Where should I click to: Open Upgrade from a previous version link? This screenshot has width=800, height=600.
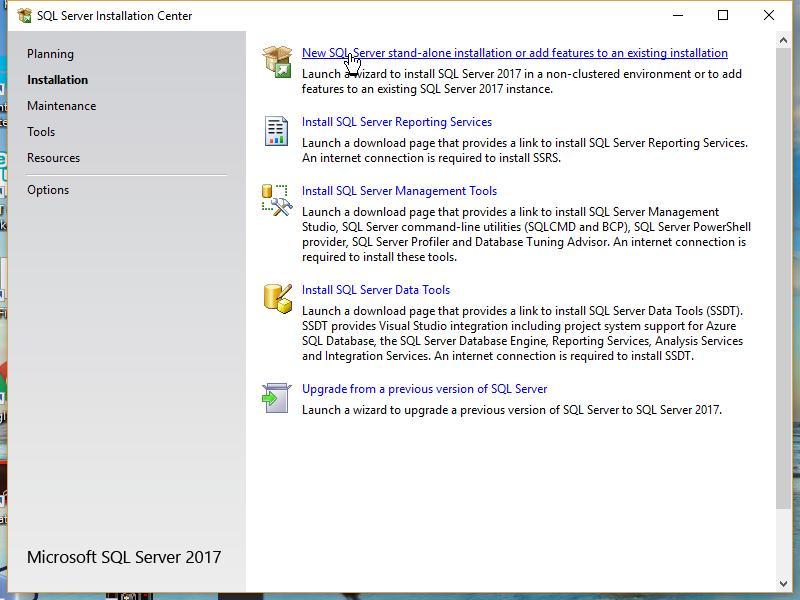click(x=424, y=389)
